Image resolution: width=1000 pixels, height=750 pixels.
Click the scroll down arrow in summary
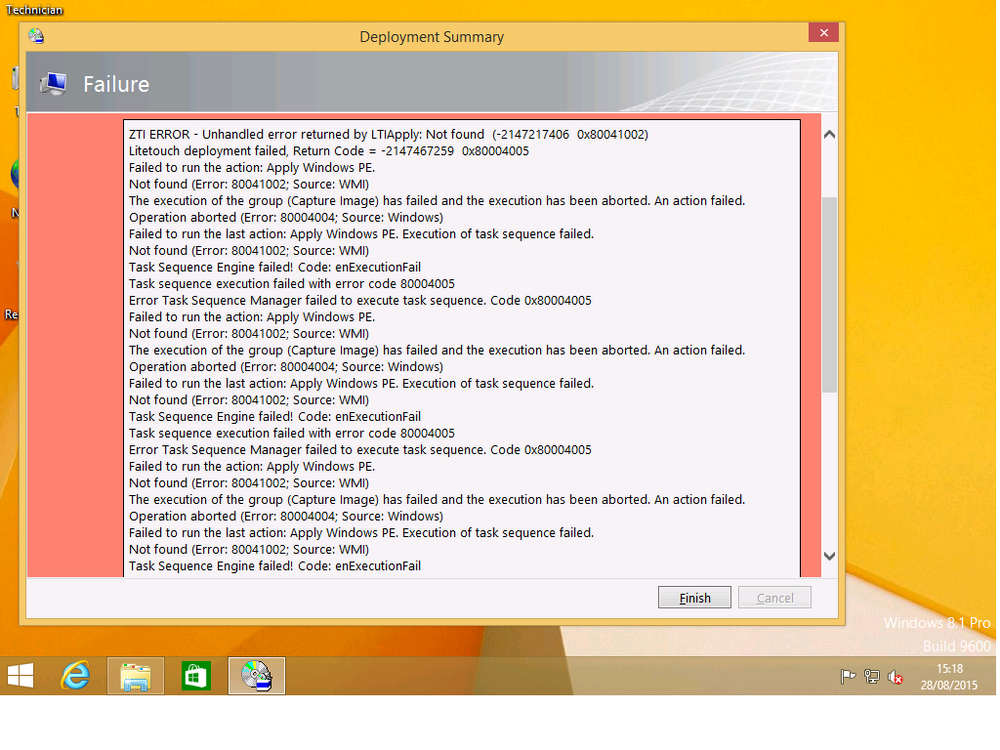pos(829,556)
